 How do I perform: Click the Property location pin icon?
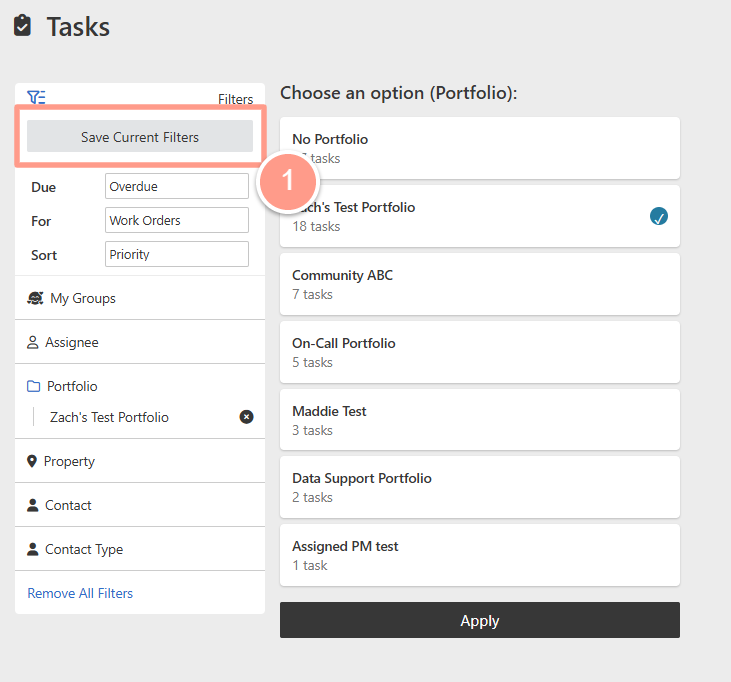pyautogui.click(x=32, y=461)
